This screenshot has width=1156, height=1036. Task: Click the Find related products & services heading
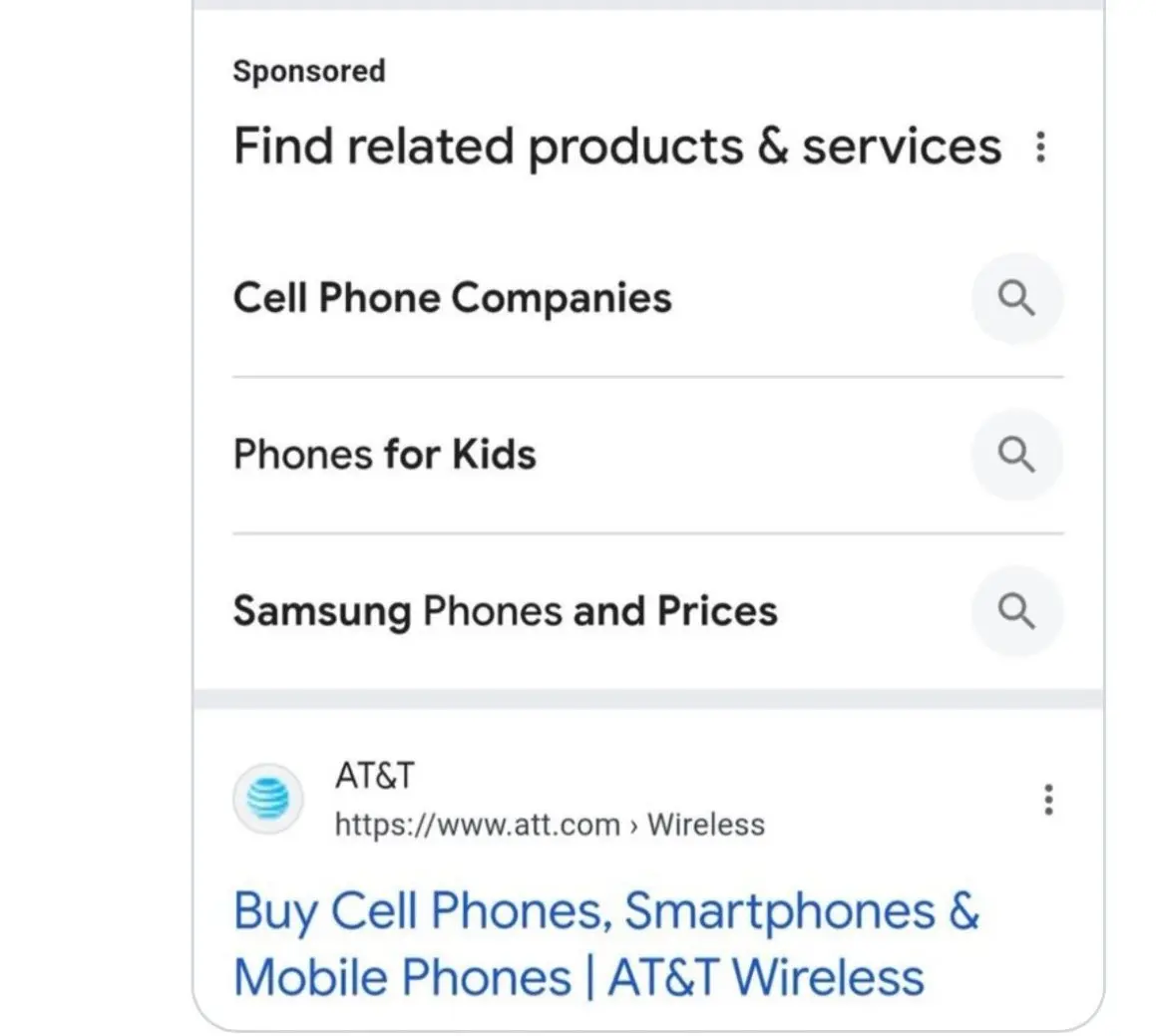click(x=616, y=147)
